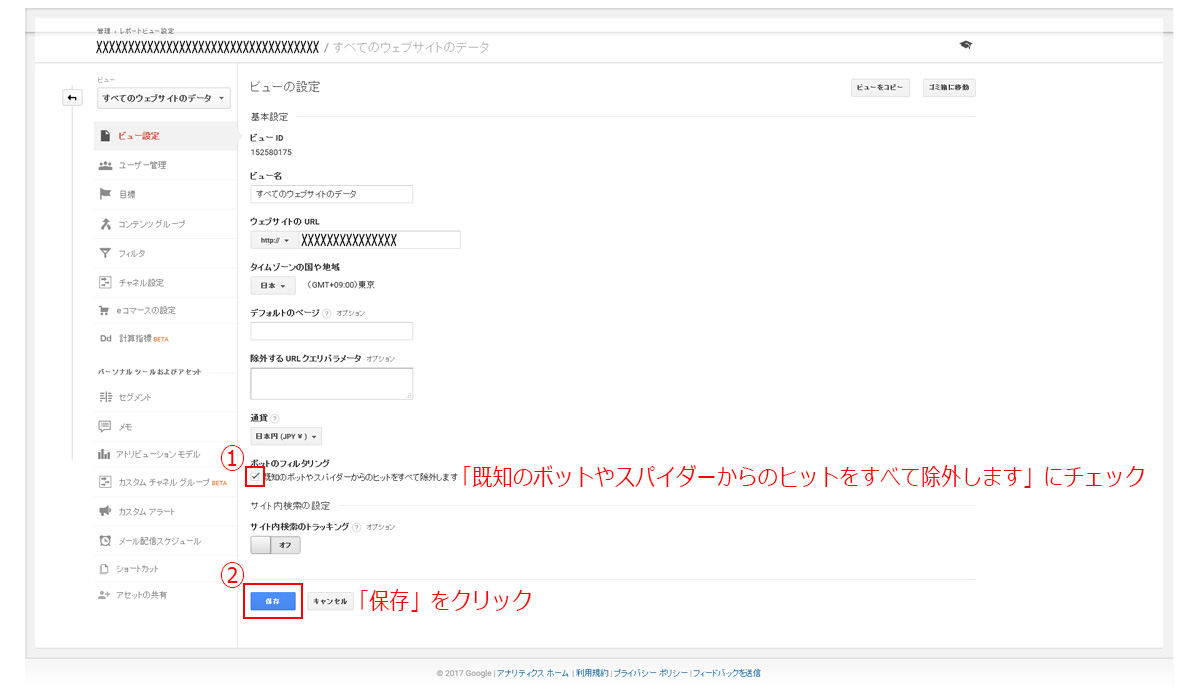Open the アナリティクス ホーム footer link

[532, 673]
